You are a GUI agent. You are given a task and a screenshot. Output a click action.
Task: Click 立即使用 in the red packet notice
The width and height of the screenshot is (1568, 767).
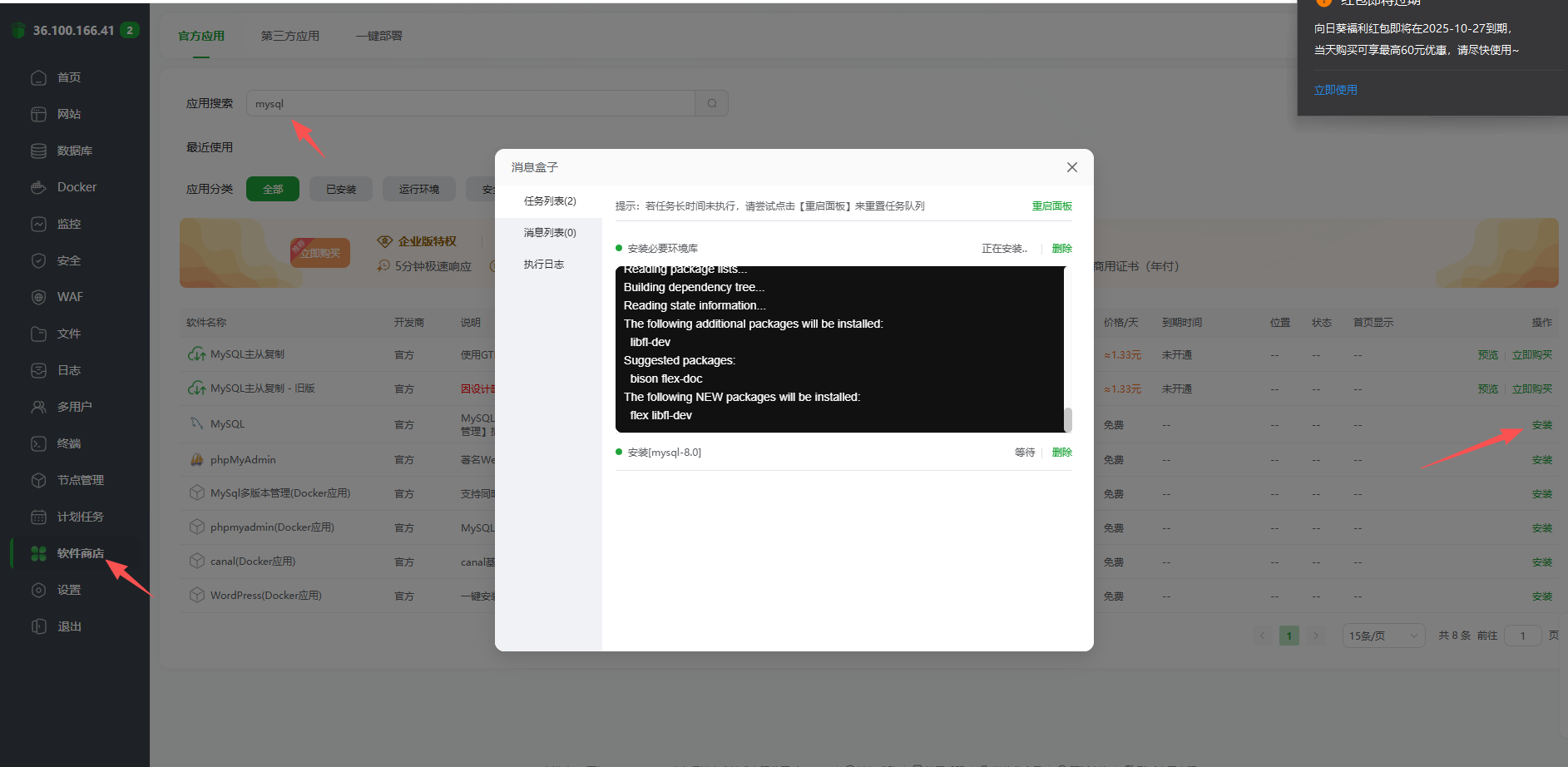tap(1335, 89)
